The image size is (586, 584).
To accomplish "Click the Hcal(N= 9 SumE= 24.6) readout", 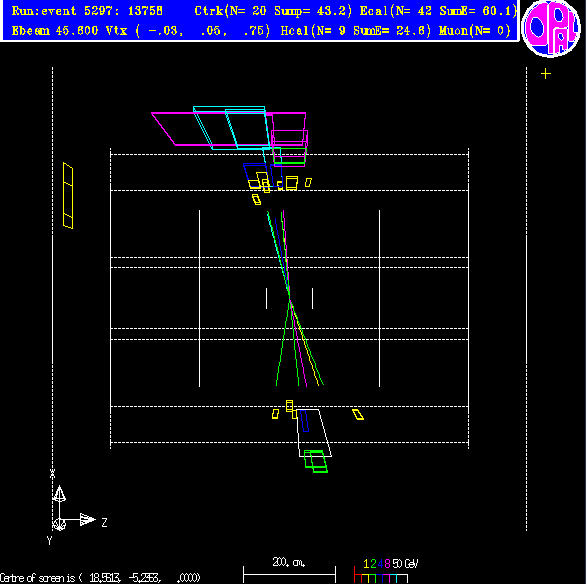I will click(356, 31).
